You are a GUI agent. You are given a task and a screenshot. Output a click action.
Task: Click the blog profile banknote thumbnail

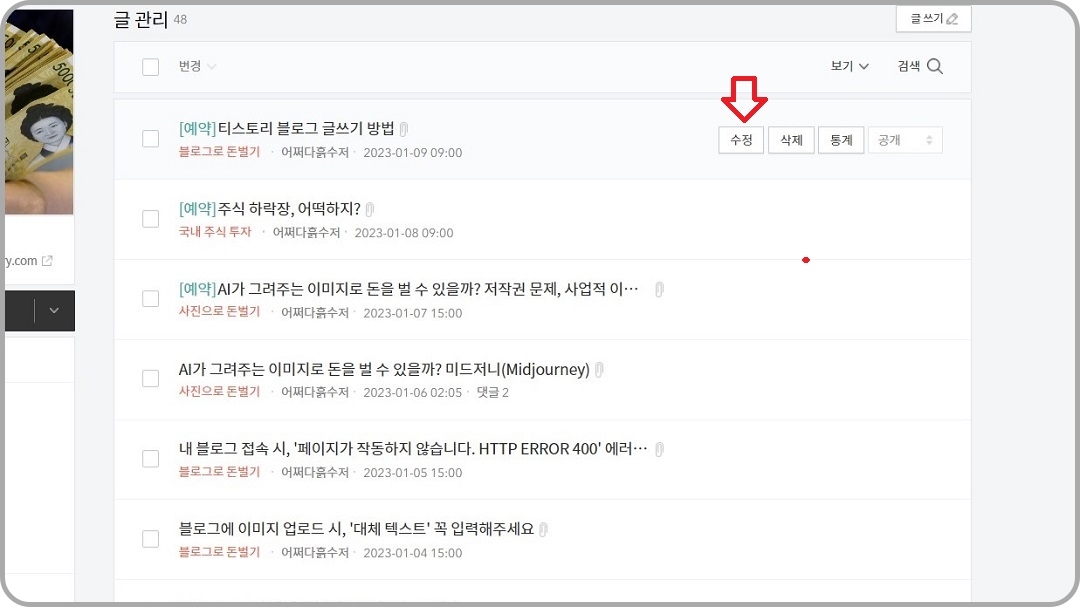[39, 112]
